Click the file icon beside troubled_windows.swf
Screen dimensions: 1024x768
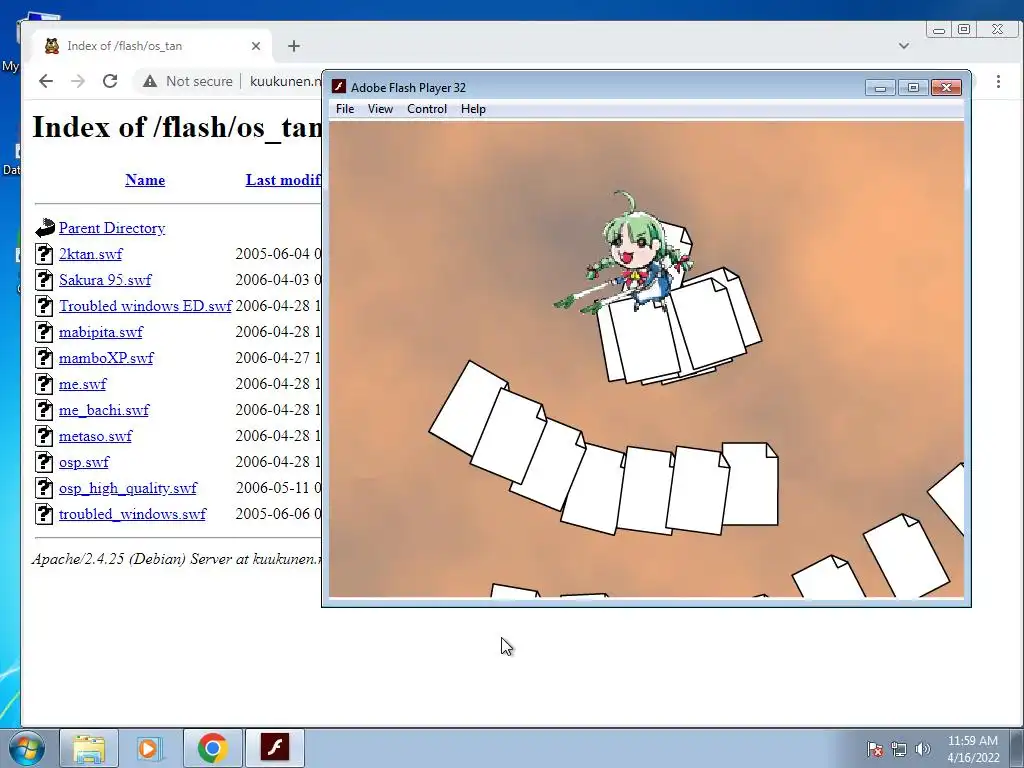click(x=44, y=514)
